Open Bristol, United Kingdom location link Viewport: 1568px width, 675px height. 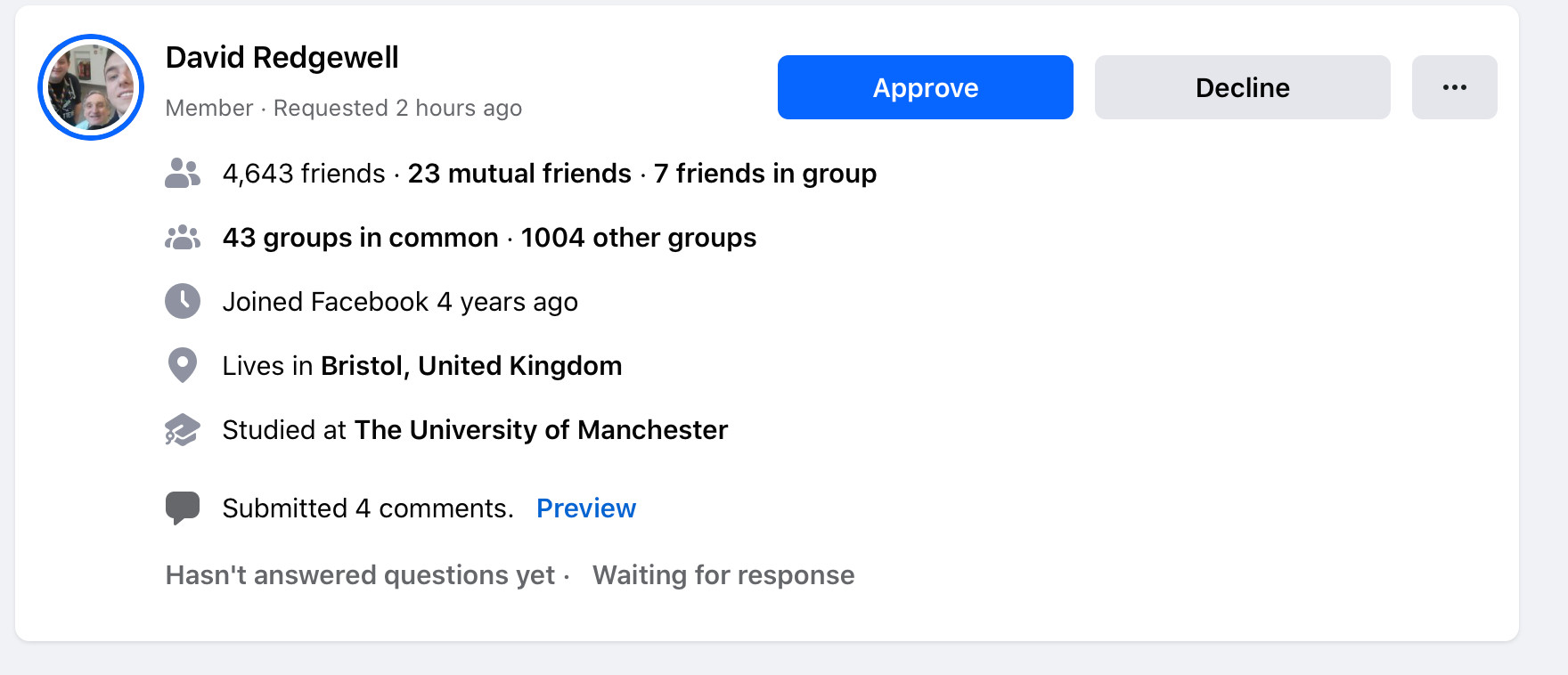(470, 366)
